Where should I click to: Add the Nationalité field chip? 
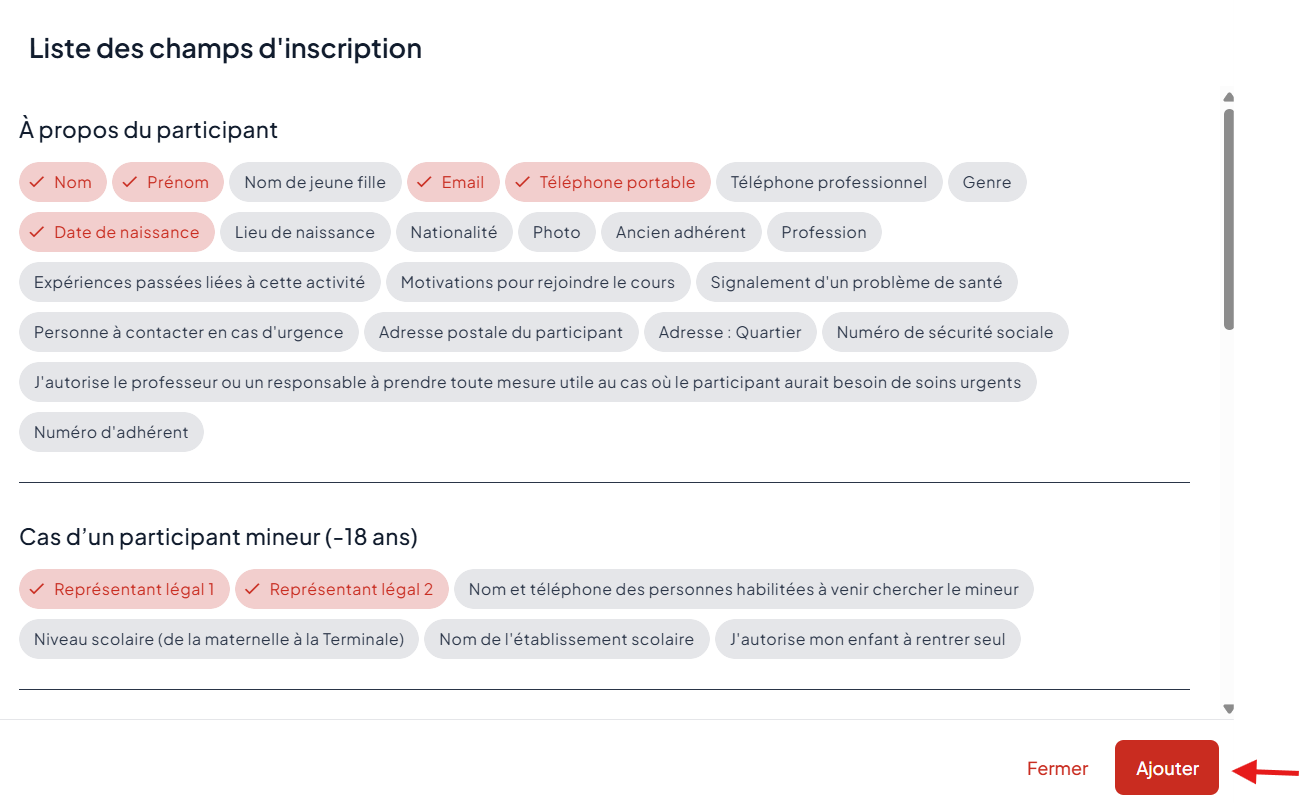[x=453, y=232]
